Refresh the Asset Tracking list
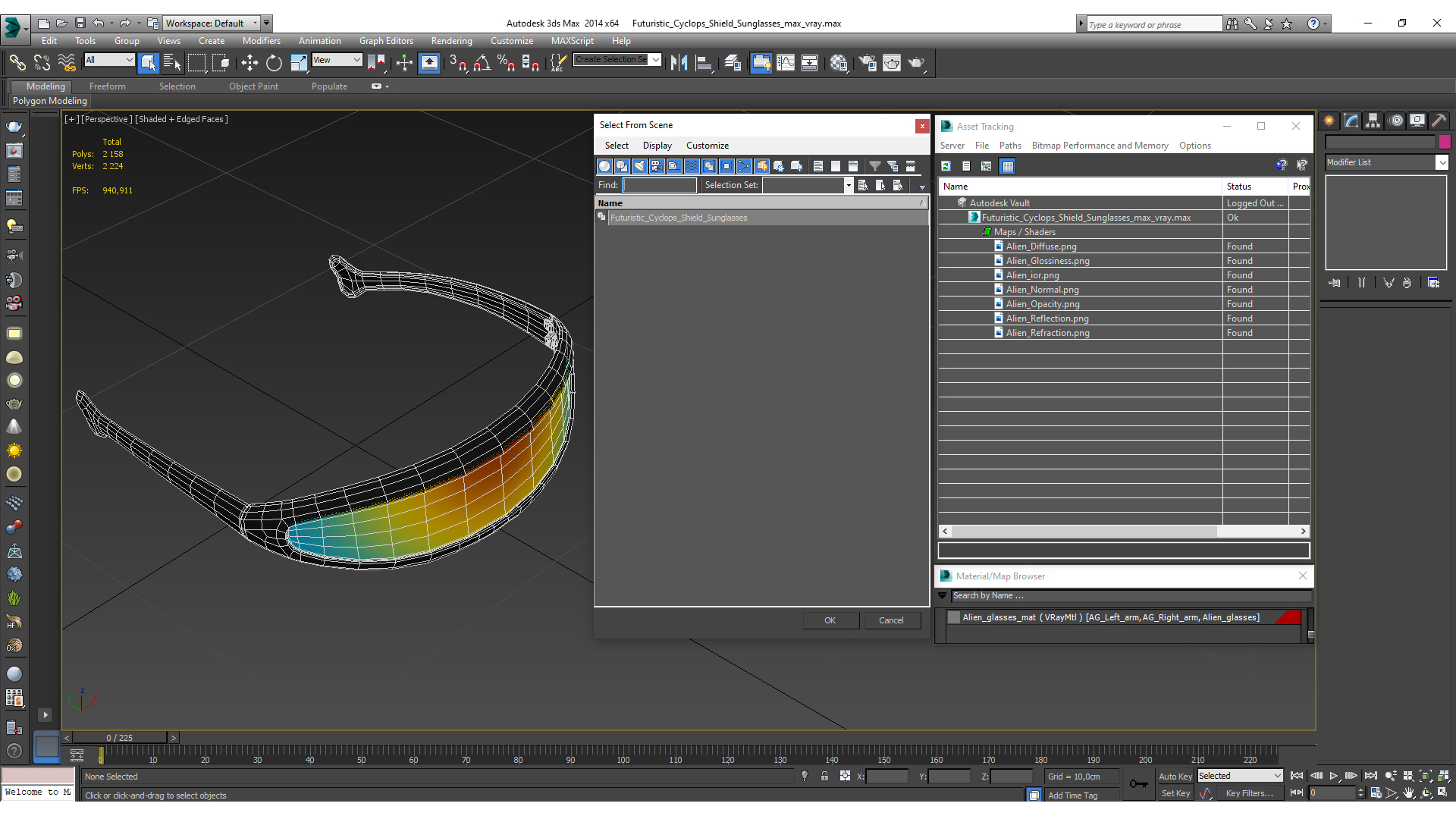 click(x=946, y=166)
